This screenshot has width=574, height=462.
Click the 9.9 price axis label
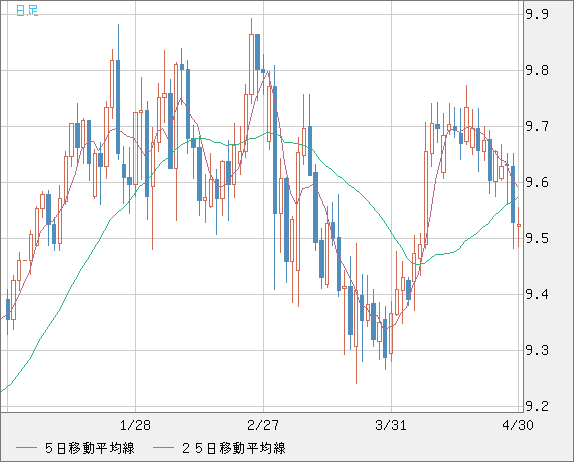point(537,14)
